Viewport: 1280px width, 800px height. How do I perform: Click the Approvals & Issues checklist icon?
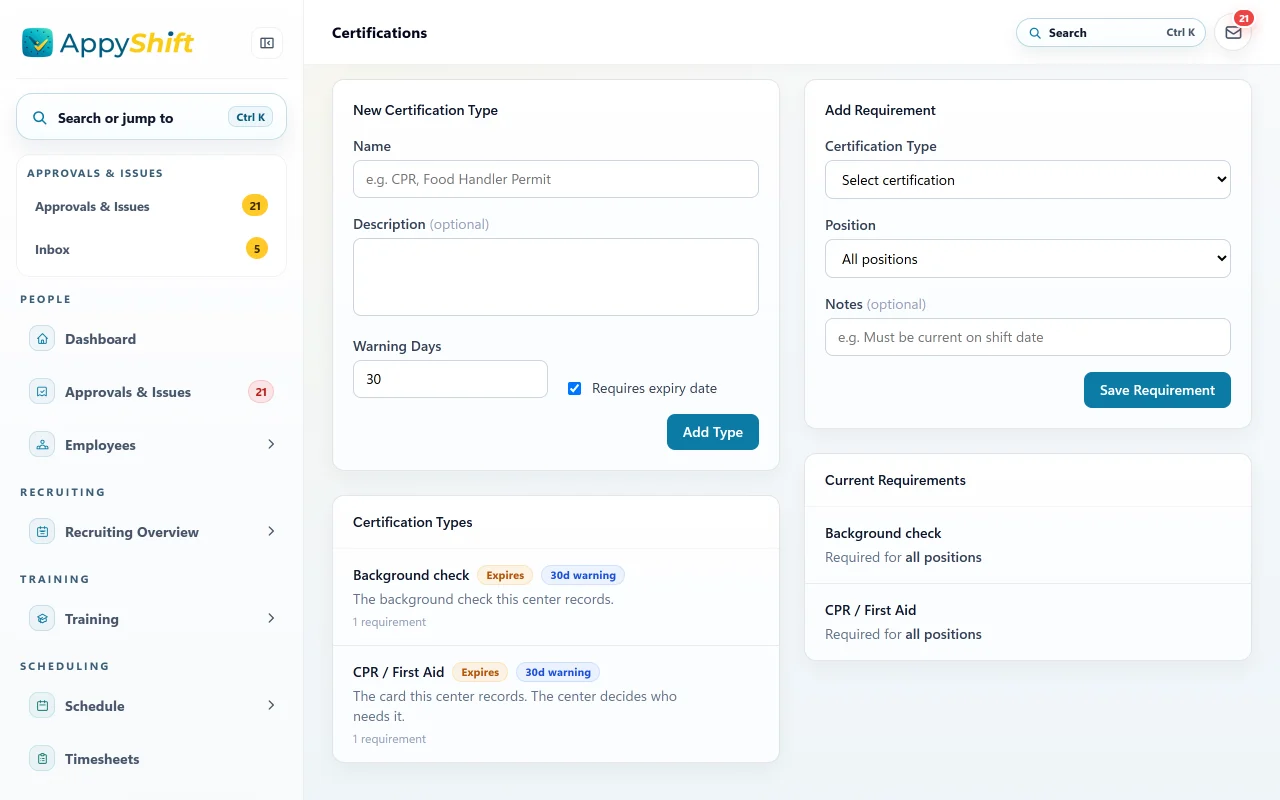point(42,392)
